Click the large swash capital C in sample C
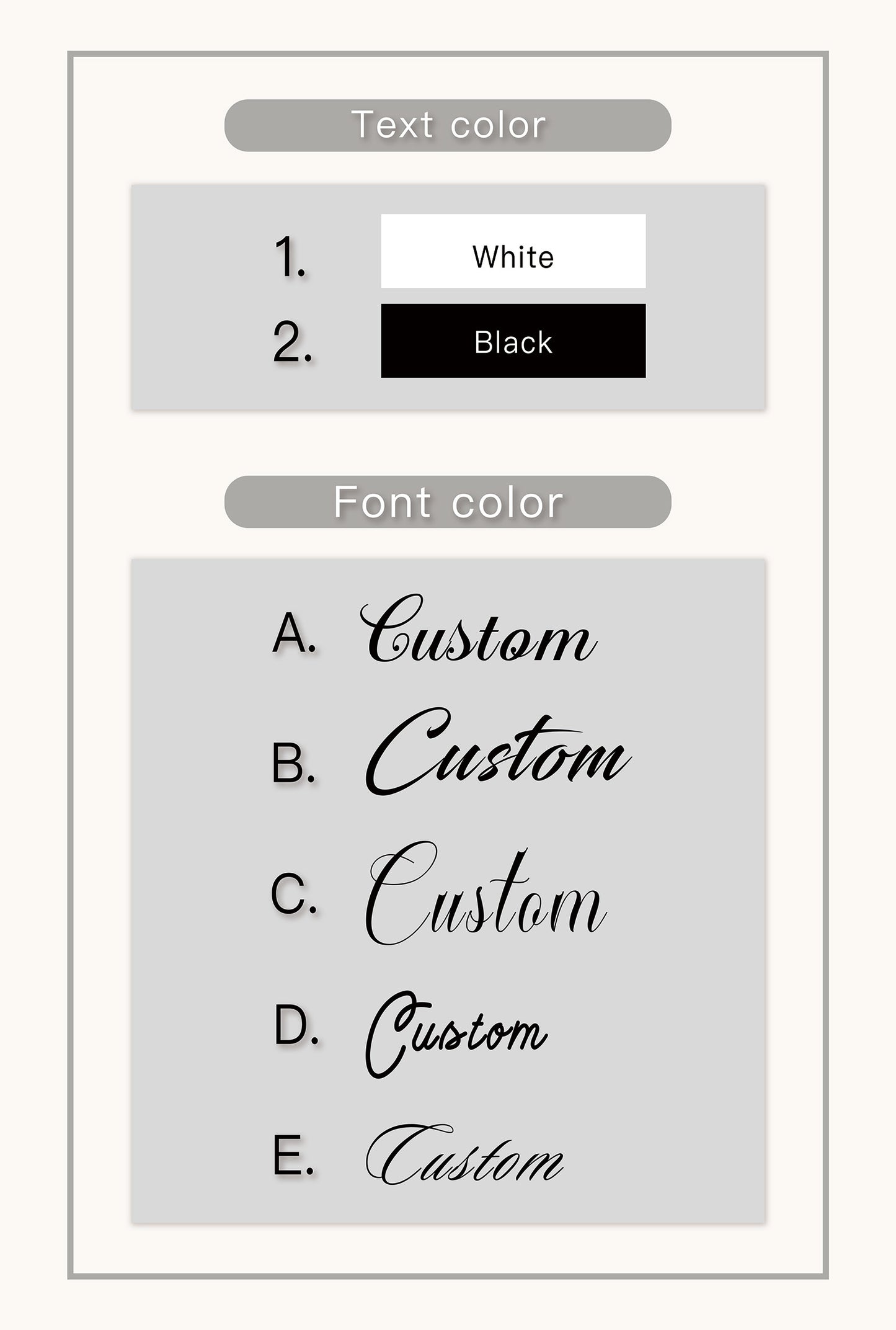 [401, 893]
